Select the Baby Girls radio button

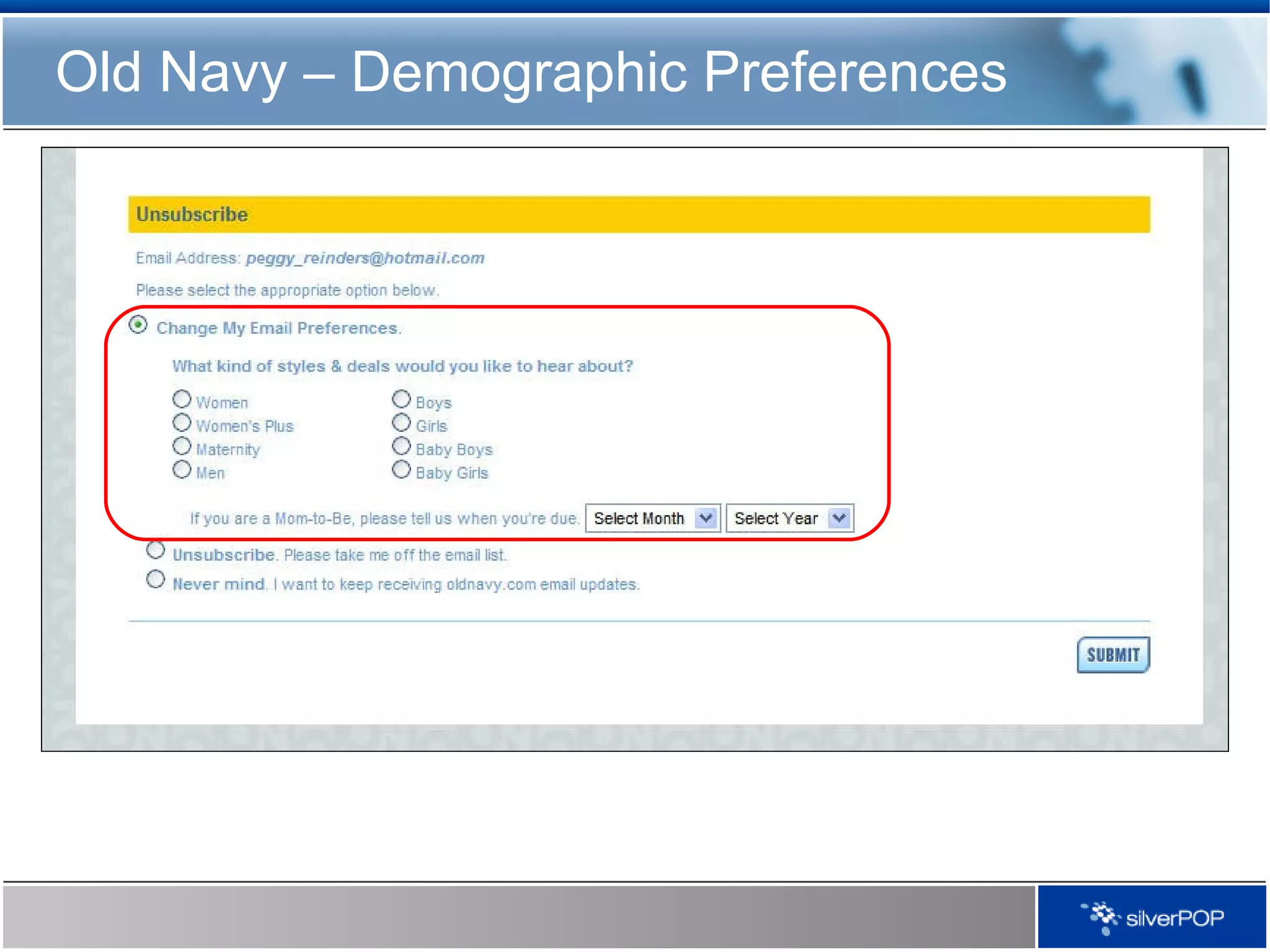pos(402,469)
